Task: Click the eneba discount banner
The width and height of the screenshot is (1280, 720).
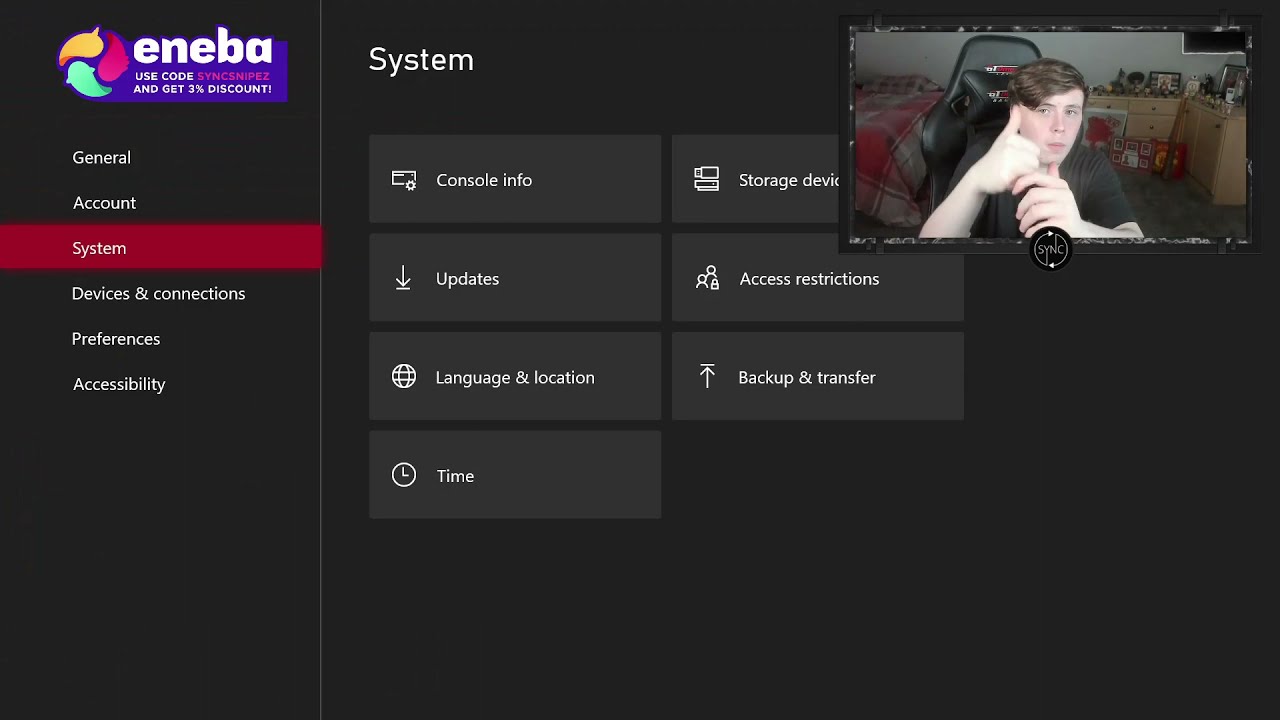Action: click(x=173, y=63)
